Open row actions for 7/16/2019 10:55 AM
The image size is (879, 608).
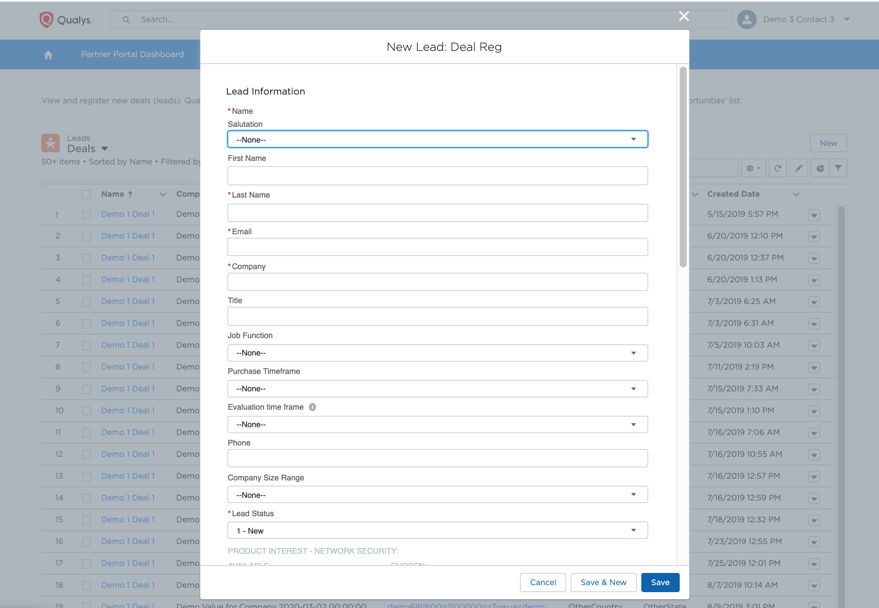(814, 455)
